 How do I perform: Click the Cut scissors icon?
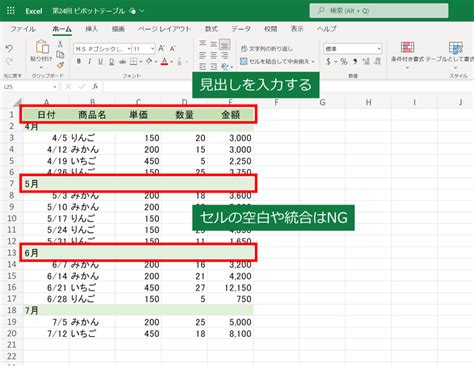(60, 44)
